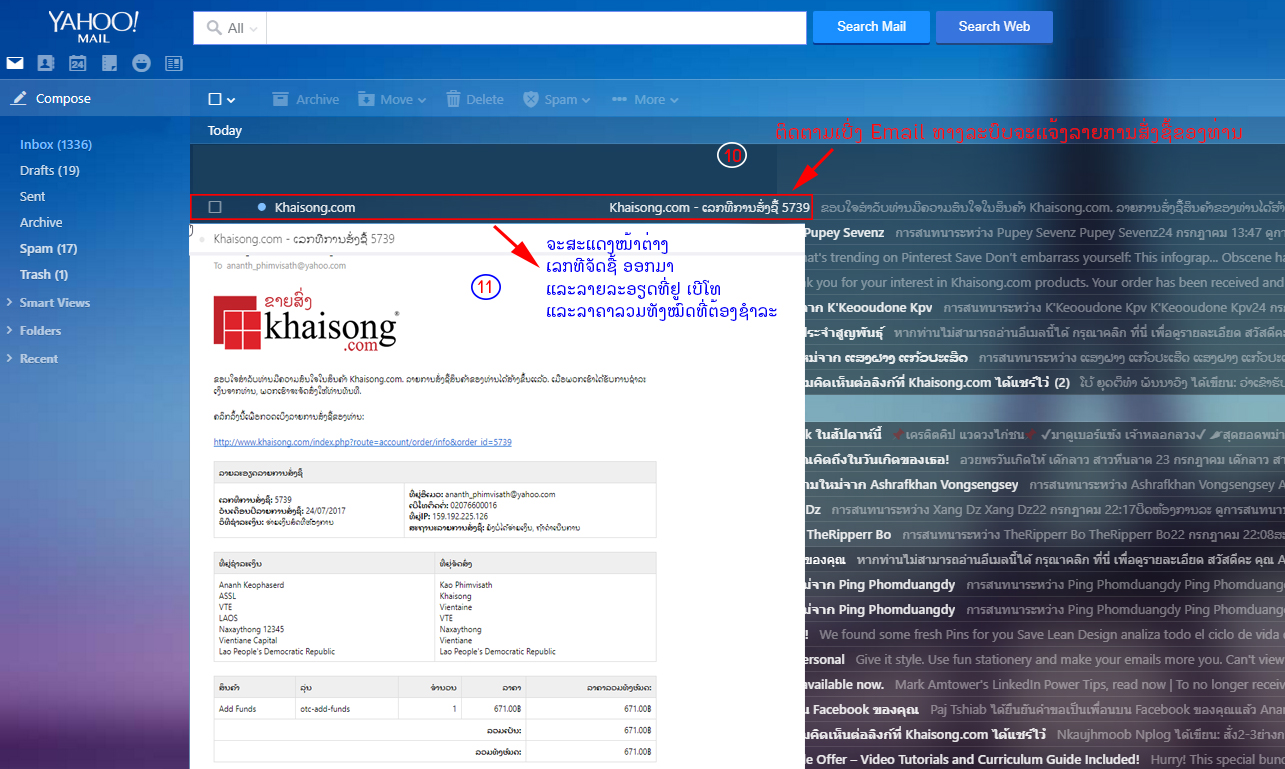Image resolution: width=1285 pixels, height=769 pixels.
Task: Click the Delete trash icon
Action: [x=454, y=99]
